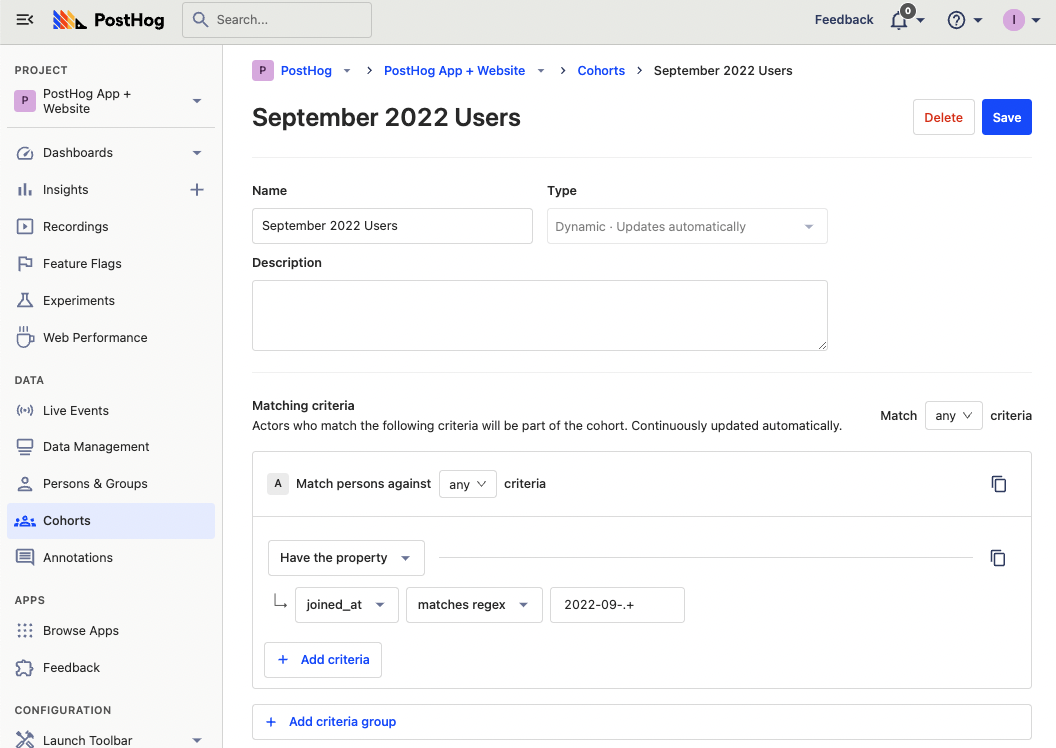The width and height of the screenshot is (1056, 748).
Task: Click Cohorts breadcrumb link
Action: click(601, 71)
